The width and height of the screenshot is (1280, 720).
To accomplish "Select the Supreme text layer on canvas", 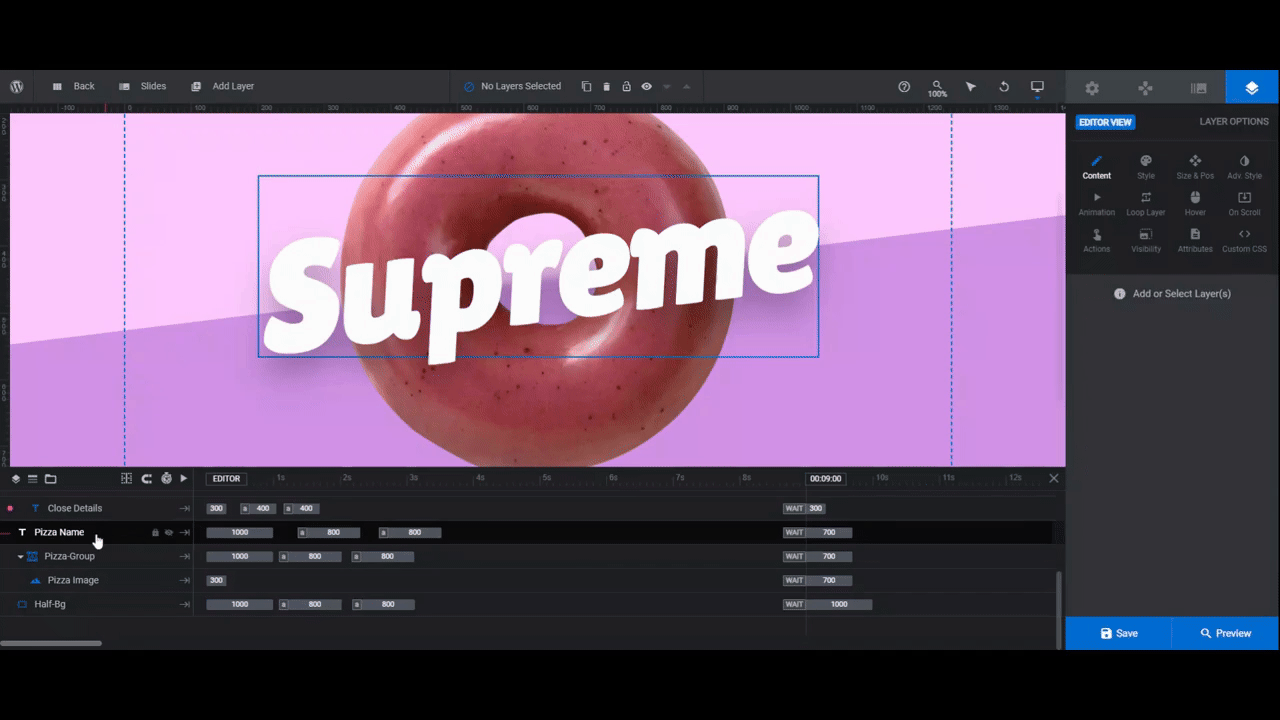I will click(538, 267).
